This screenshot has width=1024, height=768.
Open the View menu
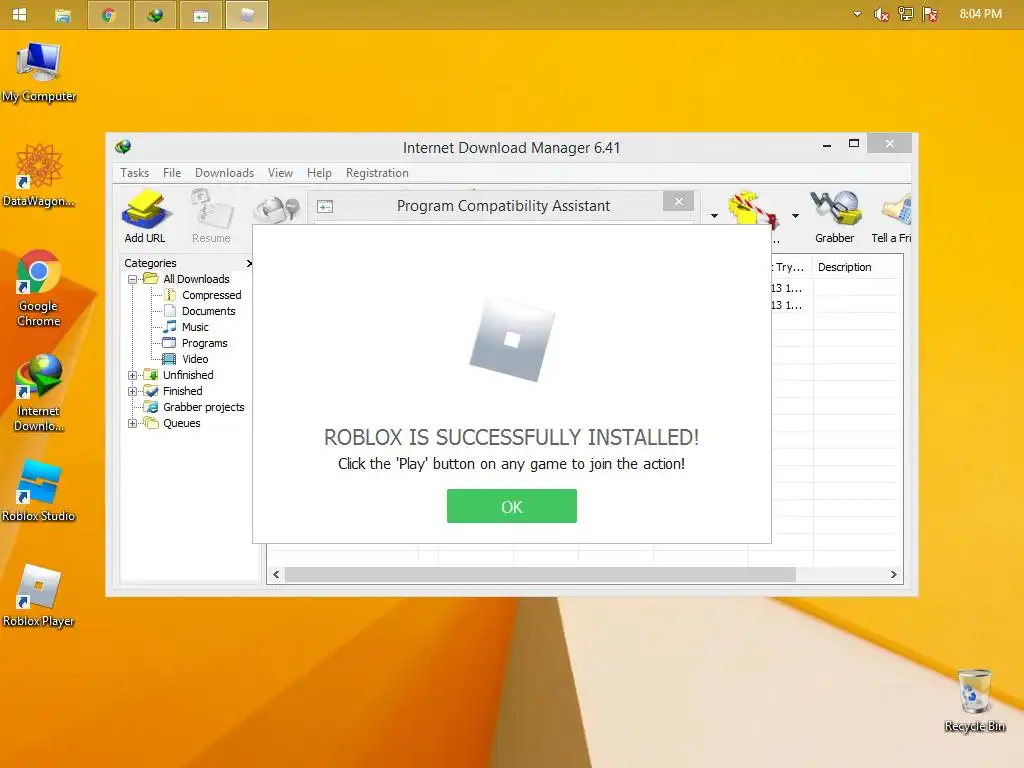pos(280,173)
